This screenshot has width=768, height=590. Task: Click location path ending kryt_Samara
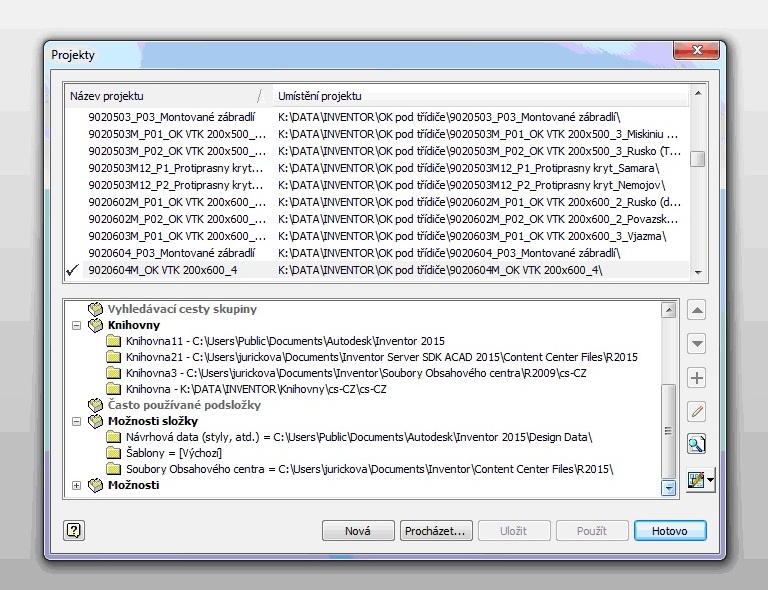(469, 168)
